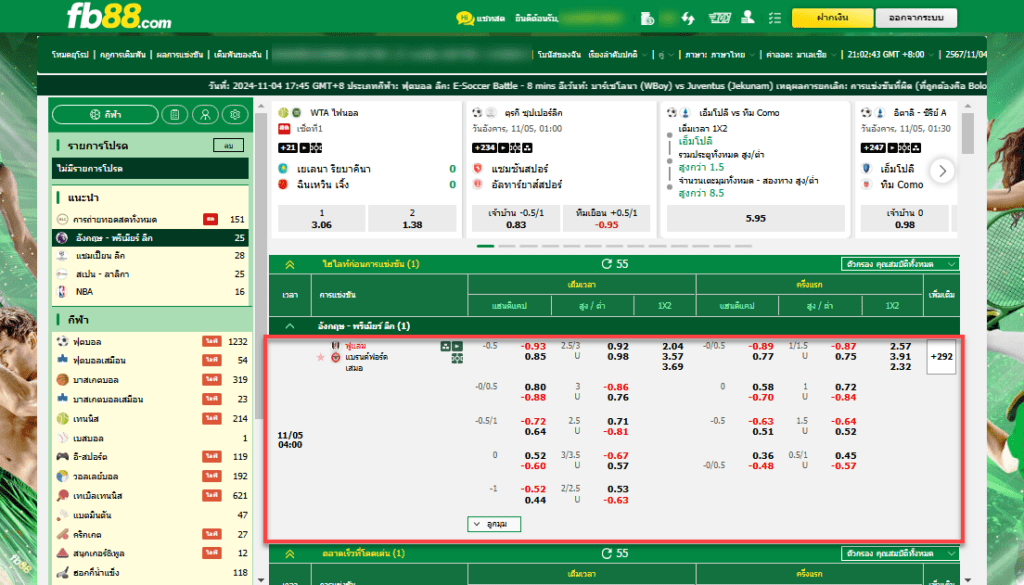The image size is (1024, 585).
Task: Click the first carousel page indicator dash
Action: point(485,246)
